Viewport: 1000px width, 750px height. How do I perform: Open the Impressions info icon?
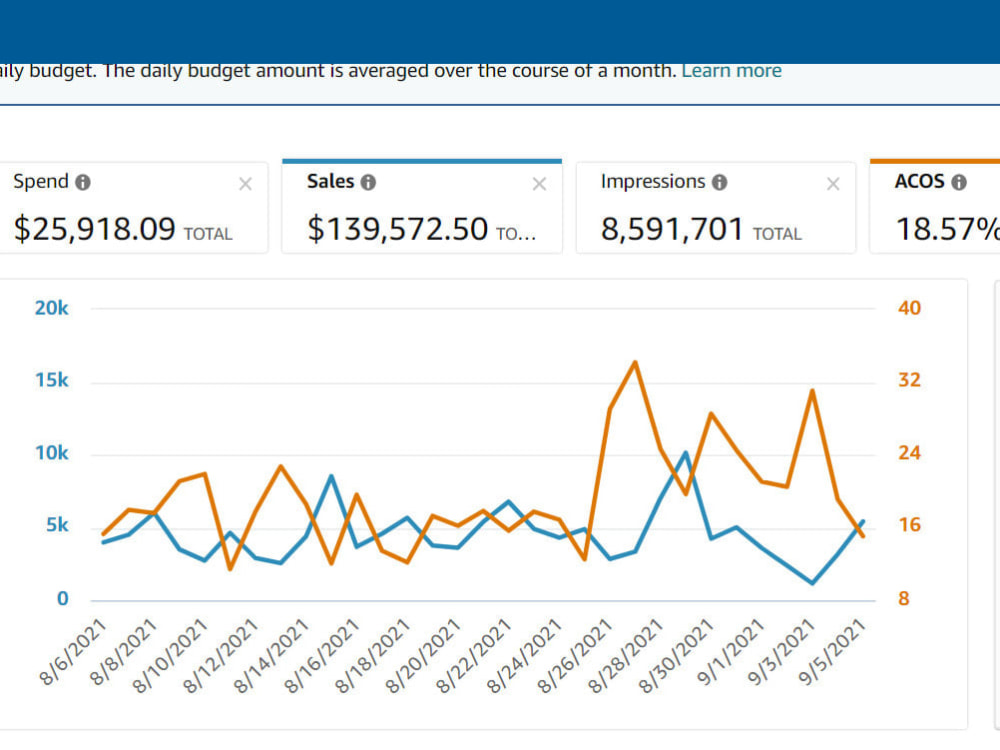pos(719,182)
